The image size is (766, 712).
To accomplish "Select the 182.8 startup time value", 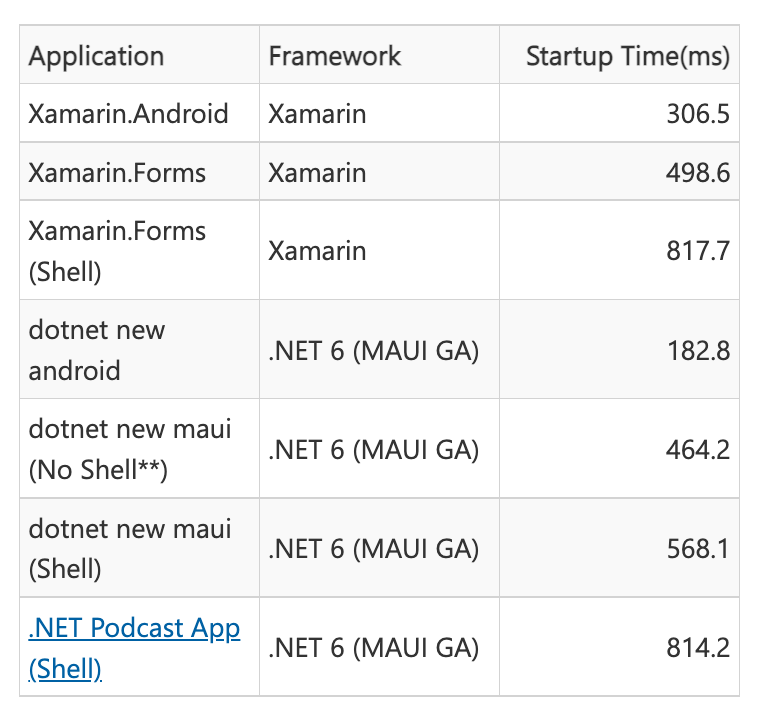I will pos(699,351).
